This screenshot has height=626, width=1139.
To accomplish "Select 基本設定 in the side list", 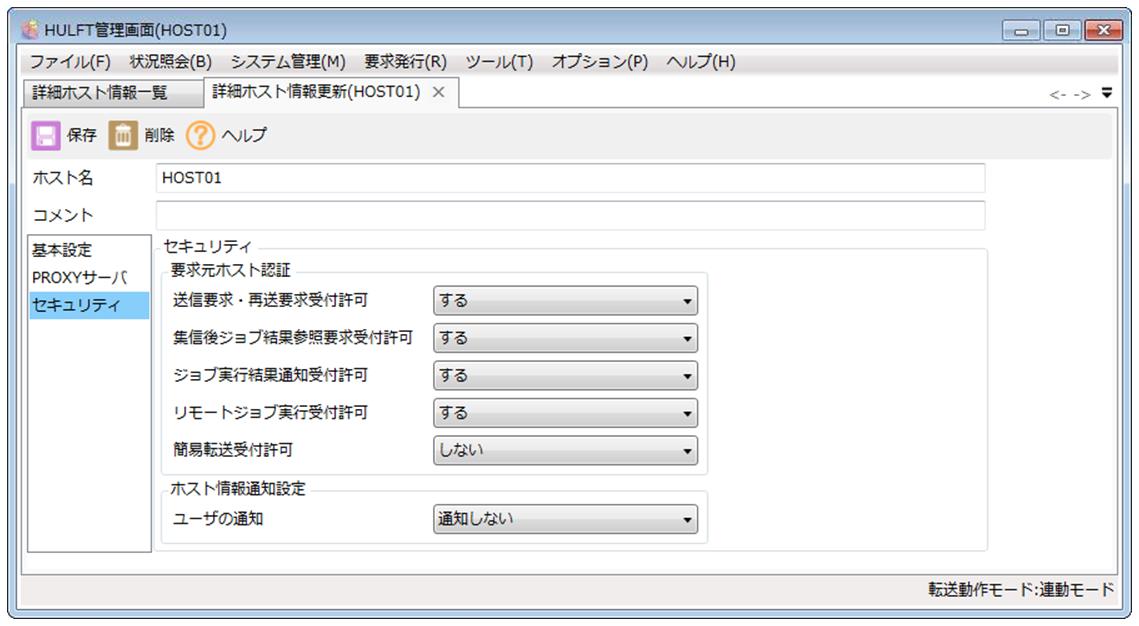I will [x=89, y=251].
